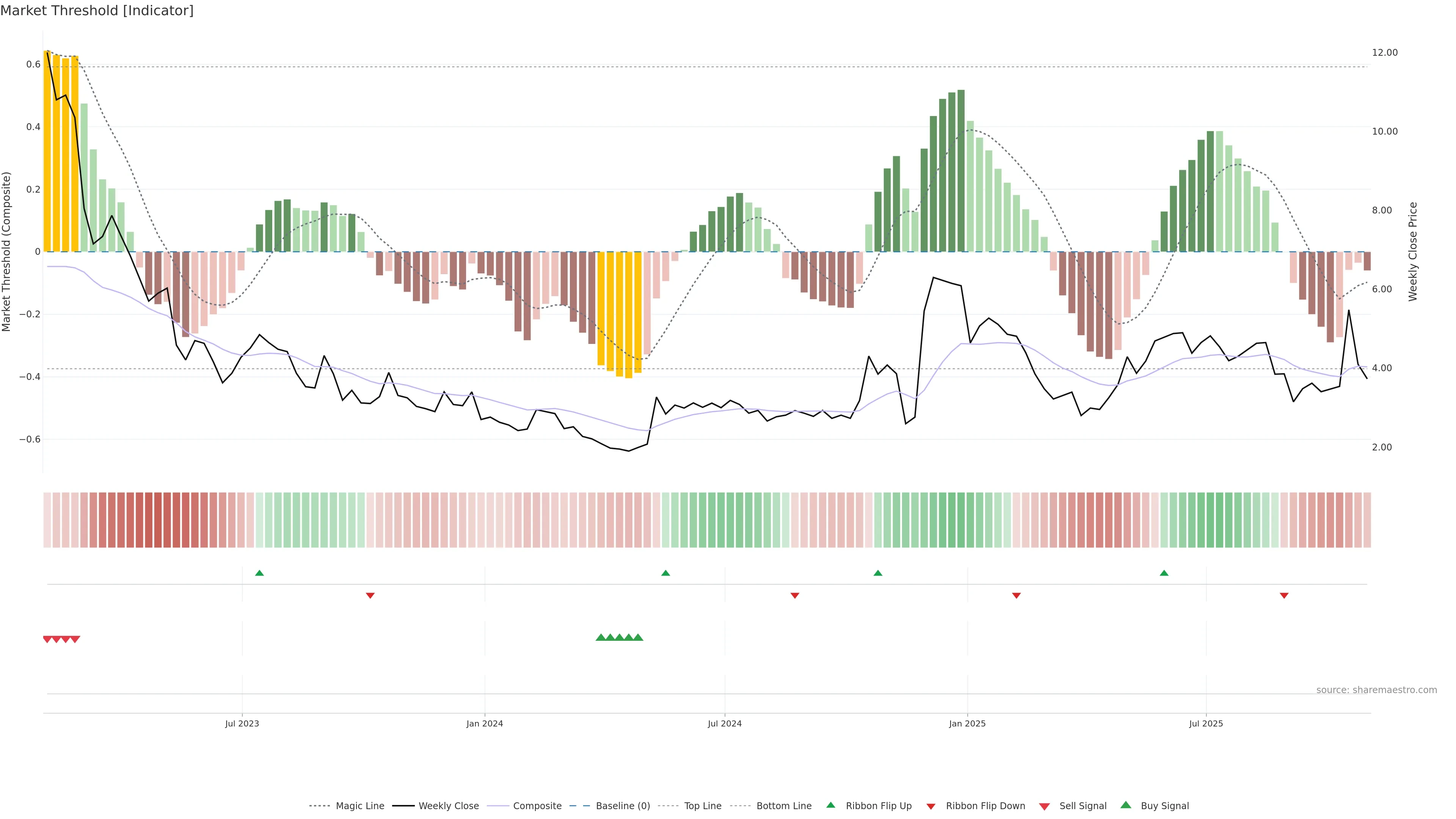This screenshot has height=819, width=1456.
Task: Hide Top Line using the legend
Action: [703, 806]
